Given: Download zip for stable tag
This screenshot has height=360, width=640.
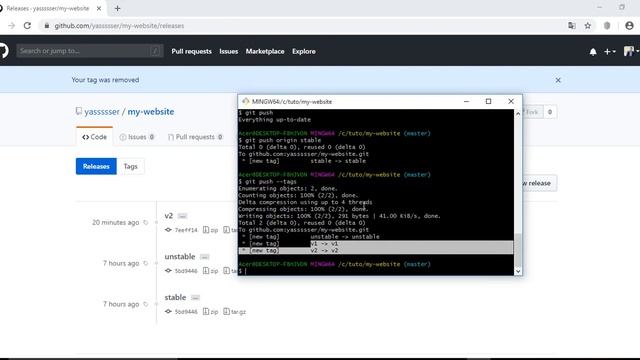Looking at the screenshot, I should tap(211, 312).
